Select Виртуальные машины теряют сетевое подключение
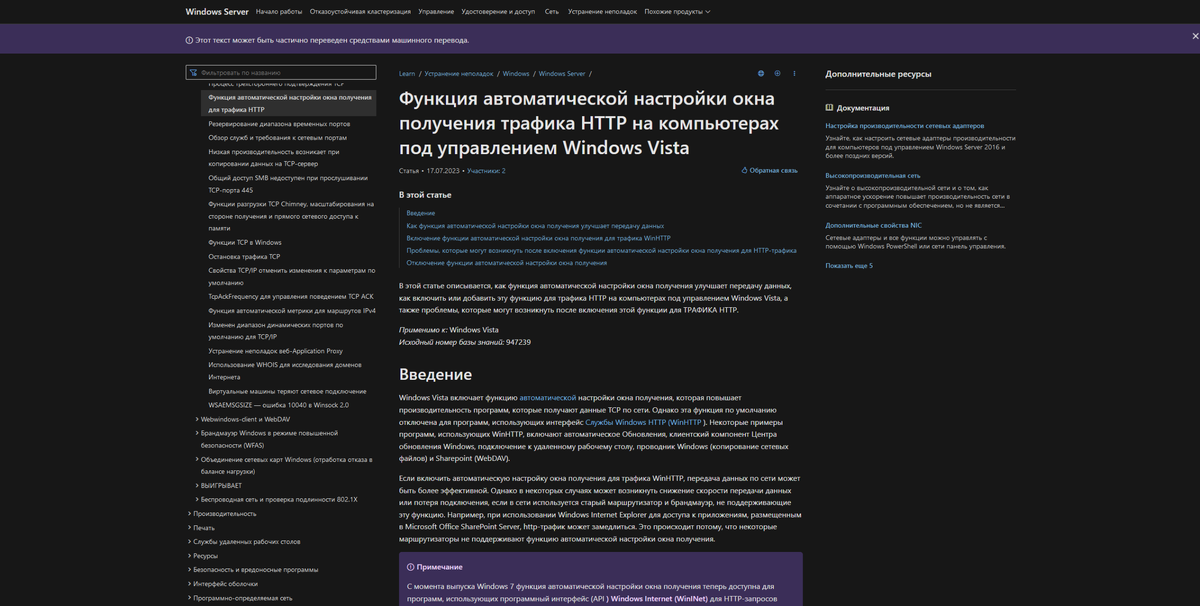The height and width of the screenshot is (606, 1200). [287, 391]
